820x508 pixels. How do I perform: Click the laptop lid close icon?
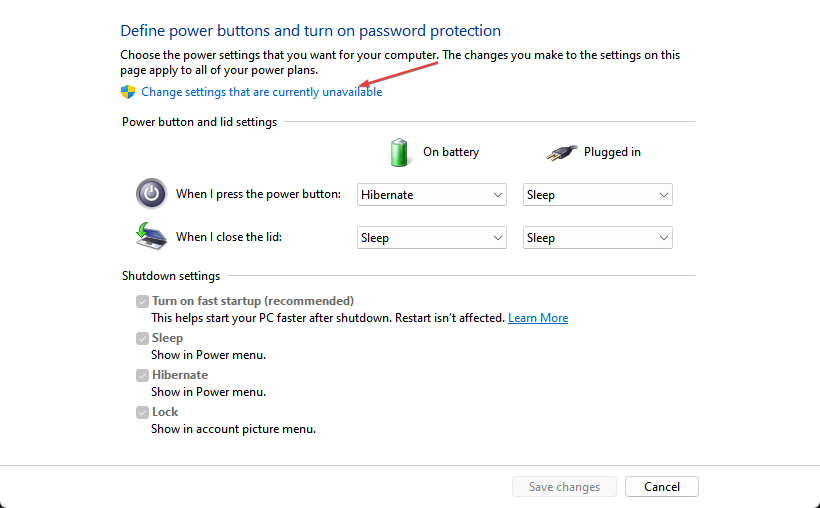149,236
